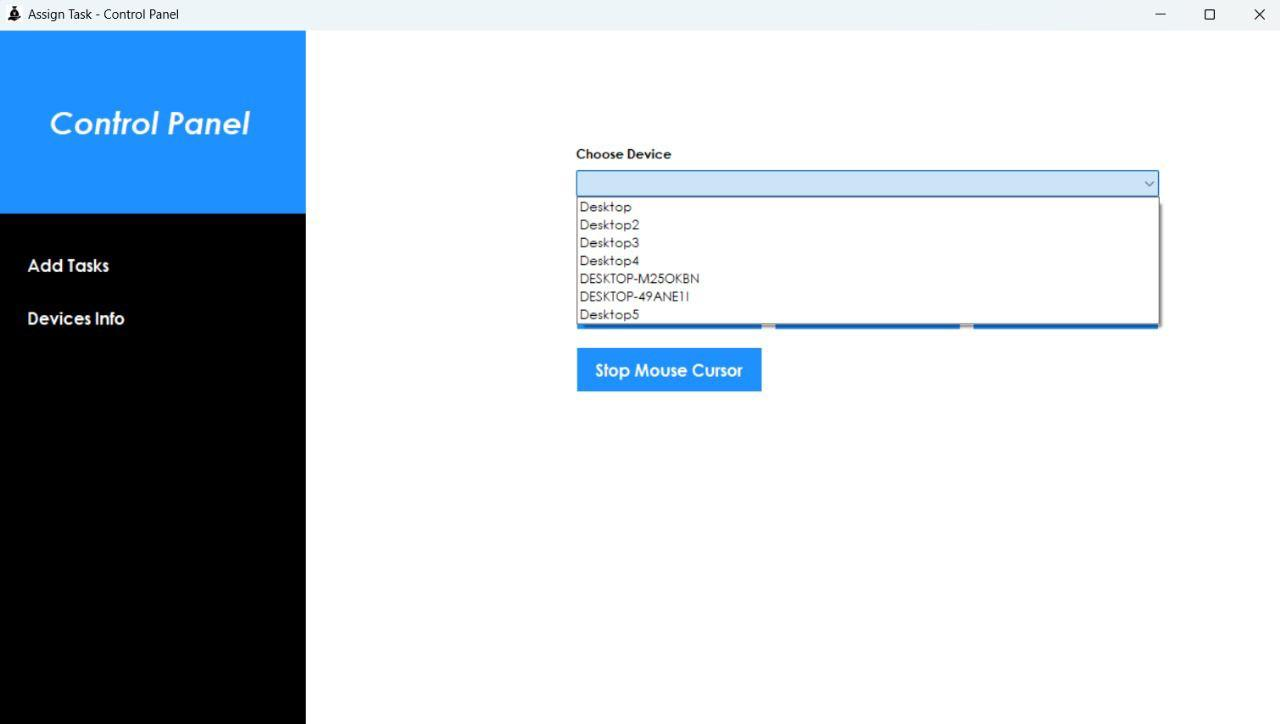Pick Desktop5 in the device list
The image size is (1280, 724).
click(x=609, y=315)
